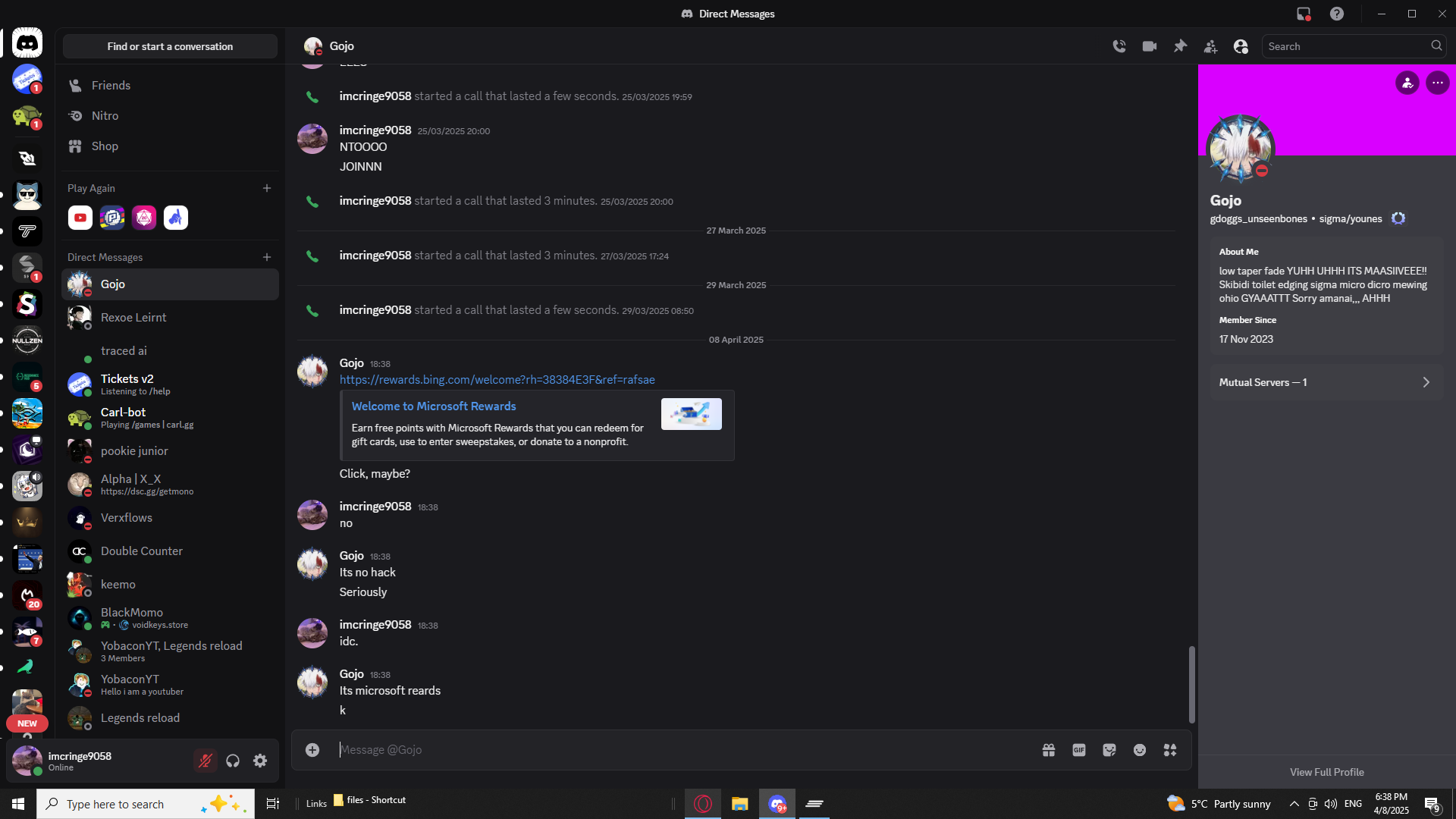Screen dimensions: 1456x819
Task: Open the sticker picker
Action: (1109, 750)
